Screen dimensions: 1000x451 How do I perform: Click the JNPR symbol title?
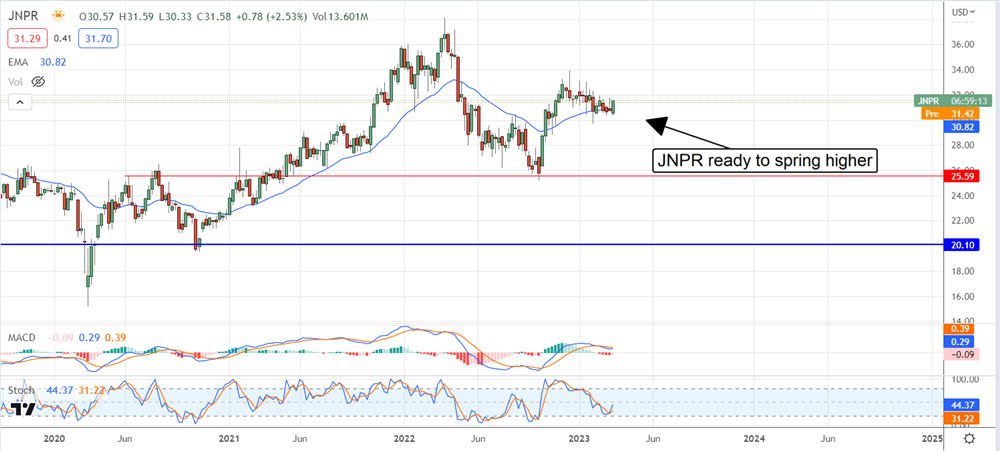[x=24, y=15]
